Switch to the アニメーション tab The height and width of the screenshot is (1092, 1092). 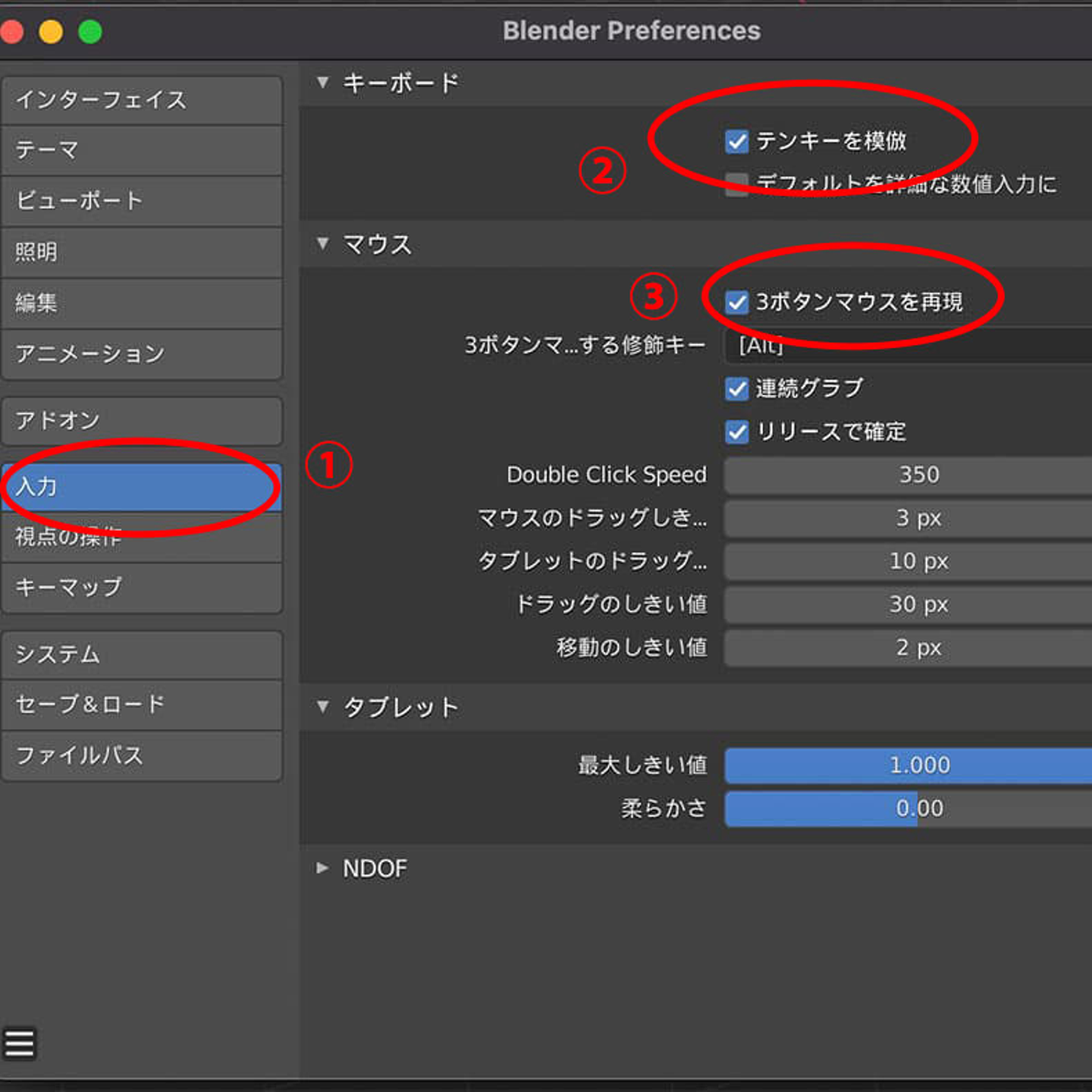[x=142, y=354]
